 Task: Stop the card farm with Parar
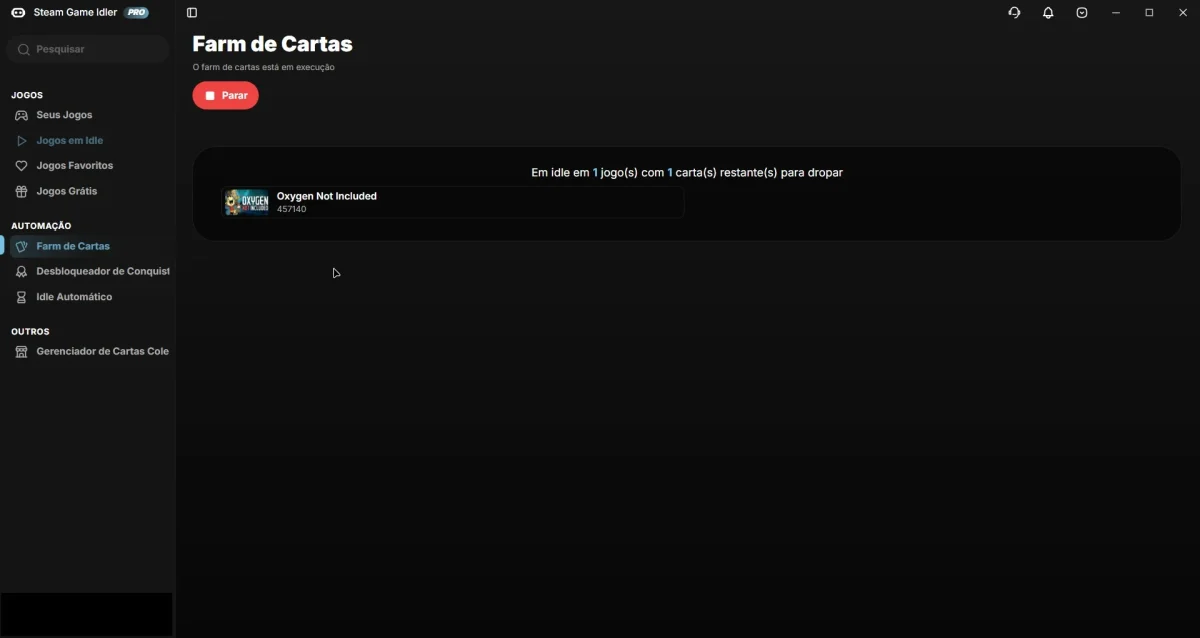point(225,96)
